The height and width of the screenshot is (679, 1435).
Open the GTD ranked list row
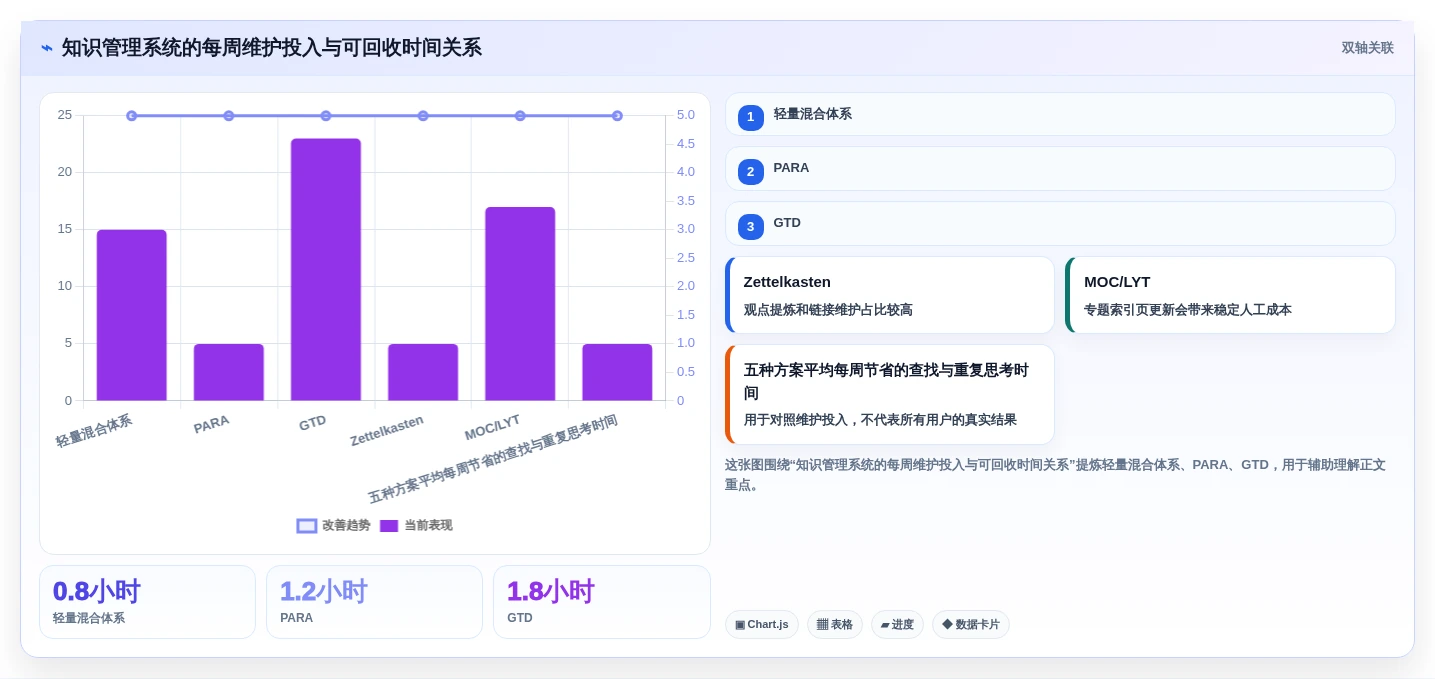click(1060, 224)
